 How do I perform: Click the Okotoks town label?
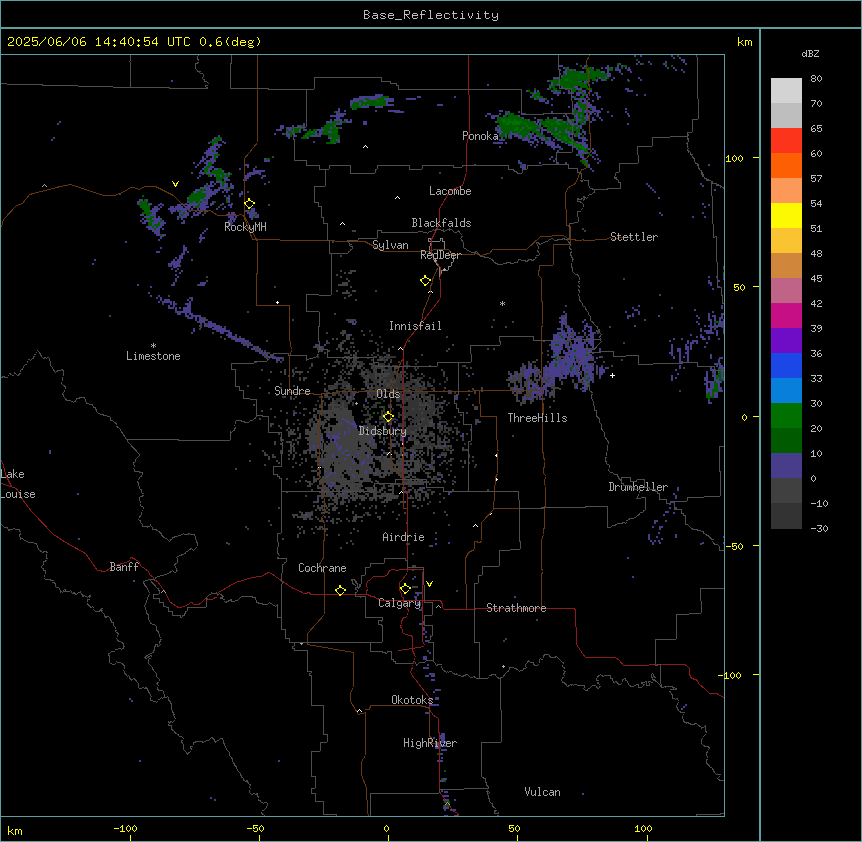pyautogui.click(x=412, y=700)
